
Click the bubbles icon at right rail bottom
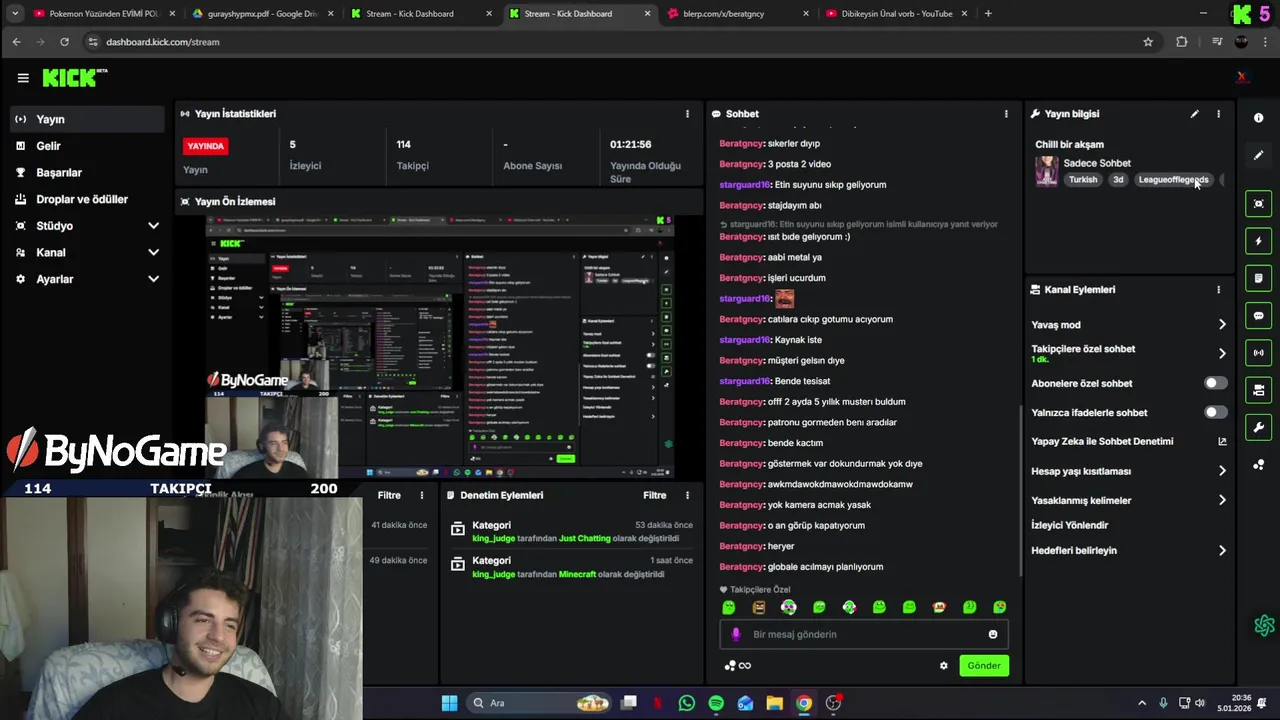click(1258, 465)
